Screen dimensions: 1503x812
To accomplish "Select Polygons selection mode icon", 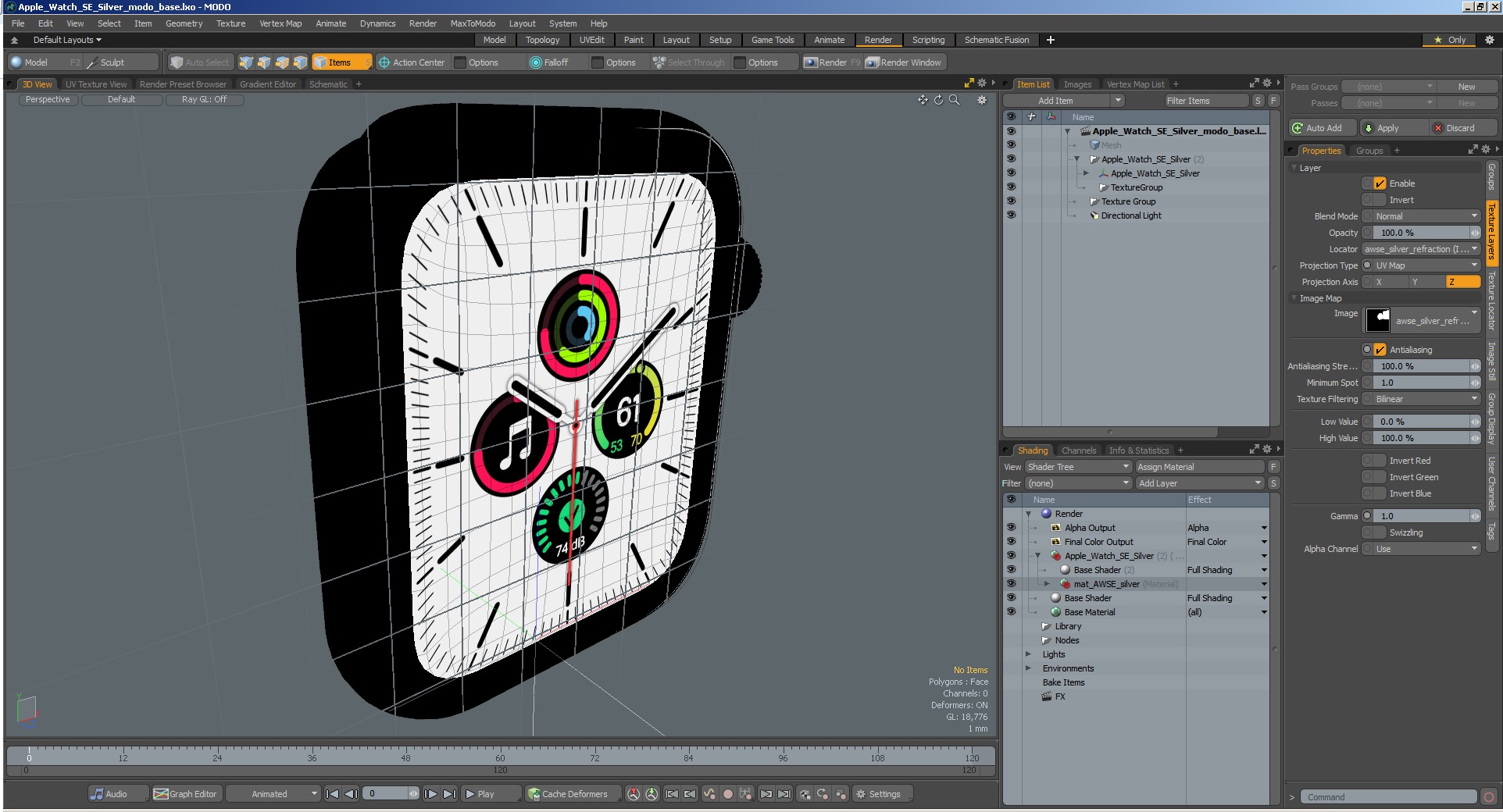I will pyautogui.click(x=282, y=62).
